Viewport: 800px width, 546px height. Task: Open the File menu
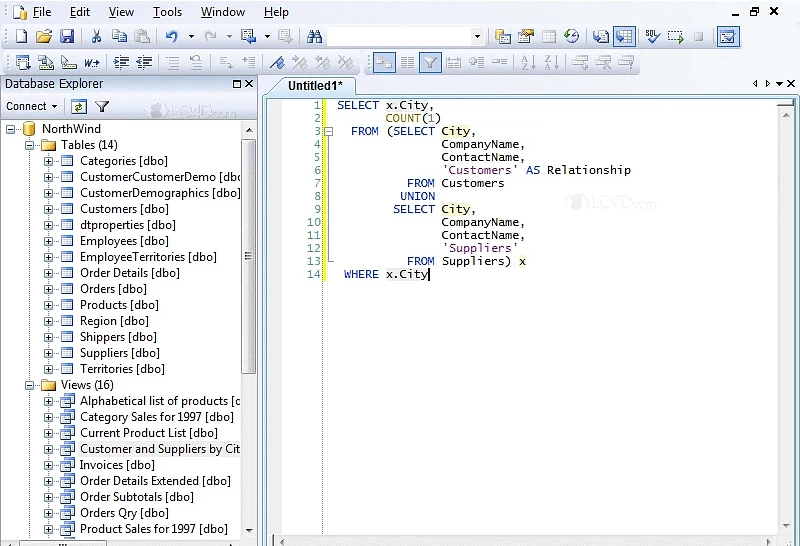(42, 12)
